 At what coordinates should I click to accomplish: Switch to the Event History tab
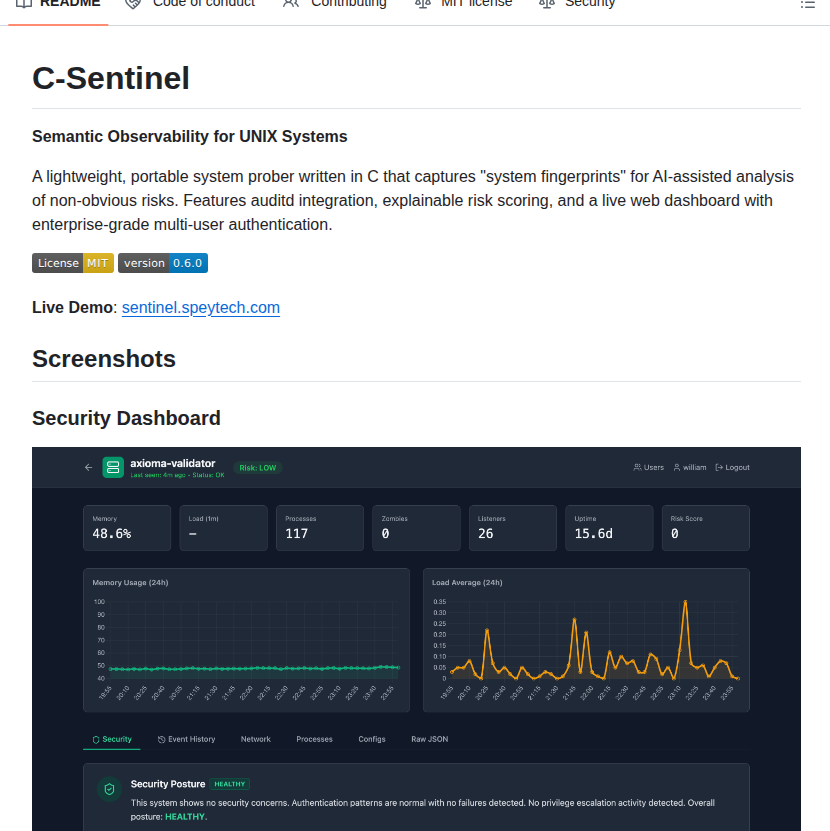tap(186, 739)
